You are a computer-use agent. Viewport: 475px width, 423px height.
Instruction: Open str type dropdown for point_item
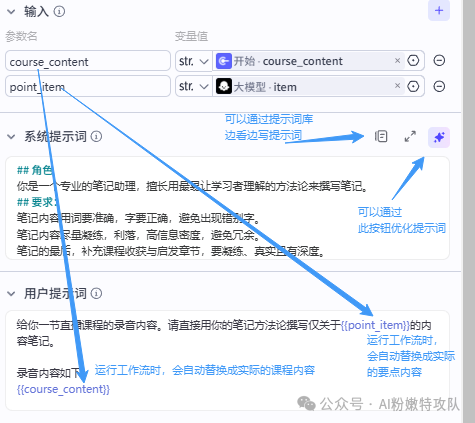coord(194,87)
